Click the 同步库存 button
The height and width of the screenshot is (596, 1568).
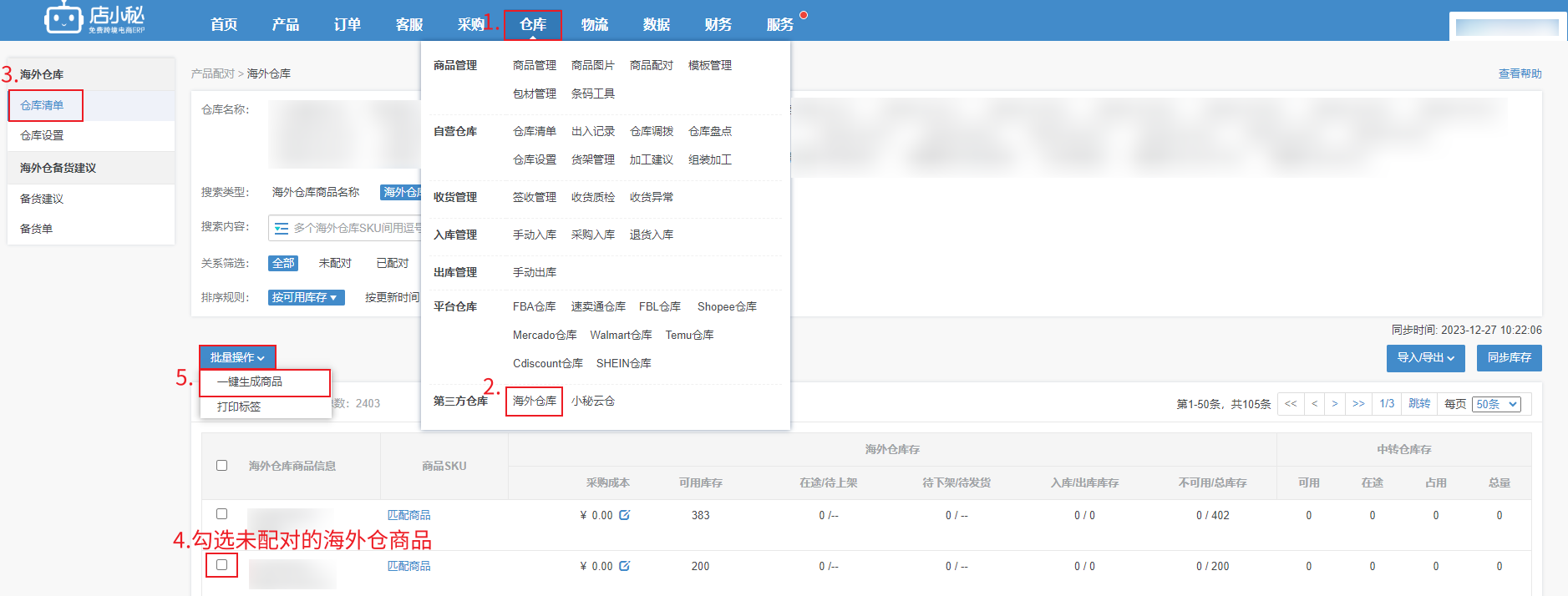(1509, 357)
